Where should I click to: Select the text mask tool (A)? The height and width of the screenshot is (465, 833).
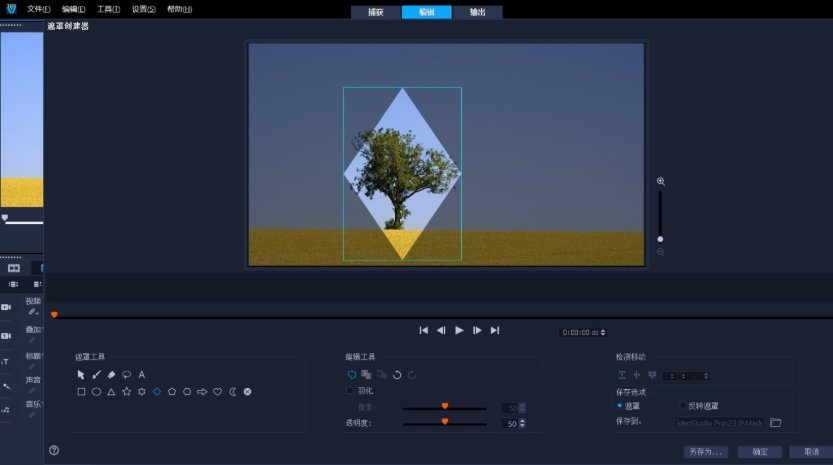point(142,374)
